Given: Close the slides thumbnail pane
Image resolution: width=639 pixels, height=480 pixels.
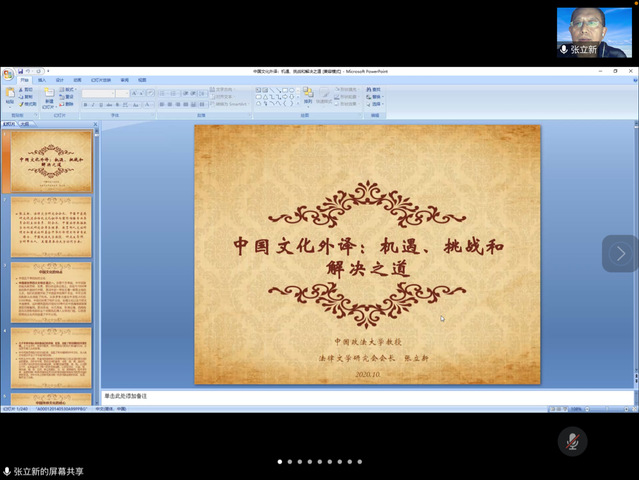Looking at the screenshot, I should (x=93, y=124).
